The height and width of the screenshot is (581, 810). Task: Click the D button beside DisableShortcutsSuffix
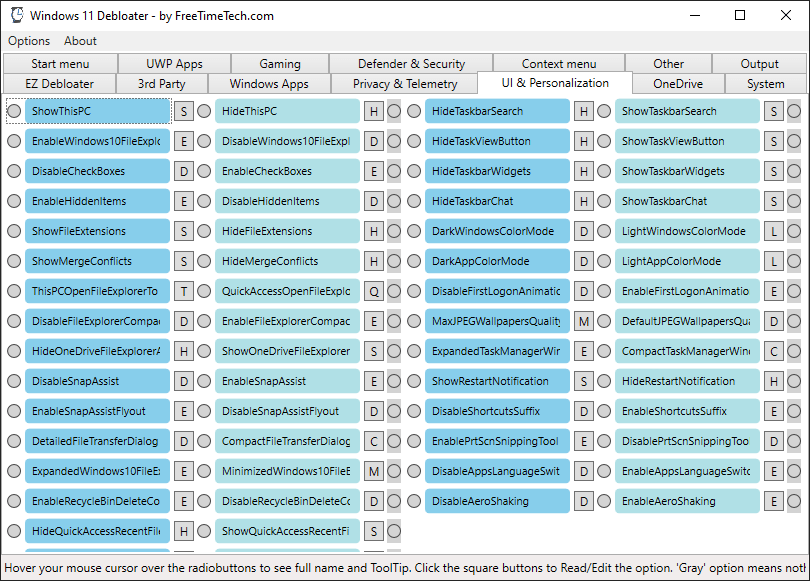584,411
